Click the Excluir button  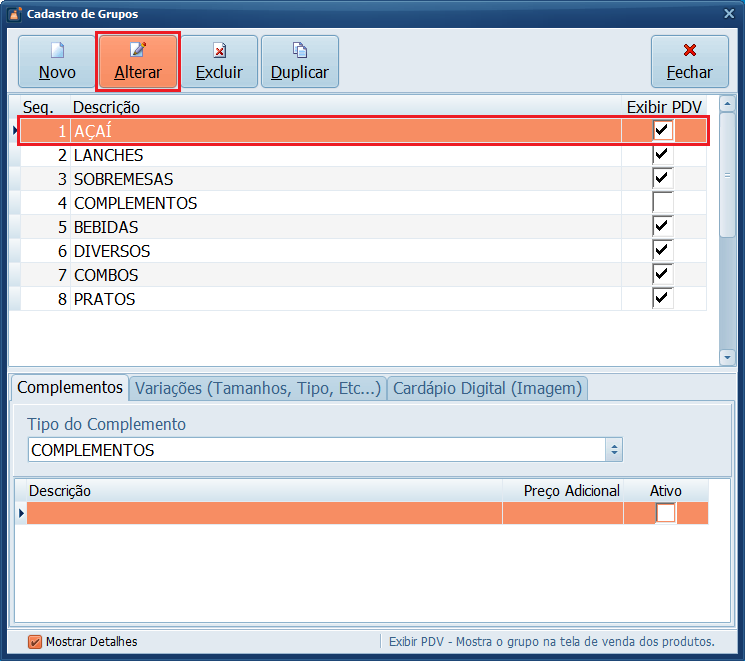[219, 62]
